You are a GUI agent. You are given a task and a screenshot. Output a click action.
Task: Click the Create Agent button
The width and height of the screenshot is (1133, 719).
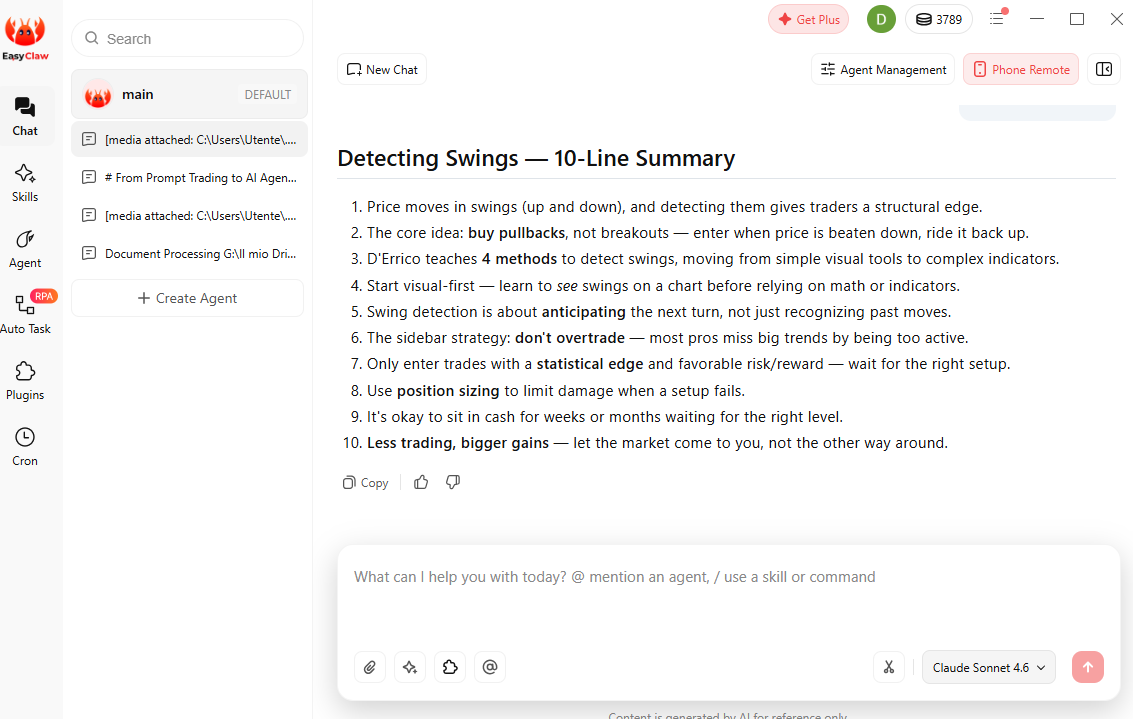[187, 298]
